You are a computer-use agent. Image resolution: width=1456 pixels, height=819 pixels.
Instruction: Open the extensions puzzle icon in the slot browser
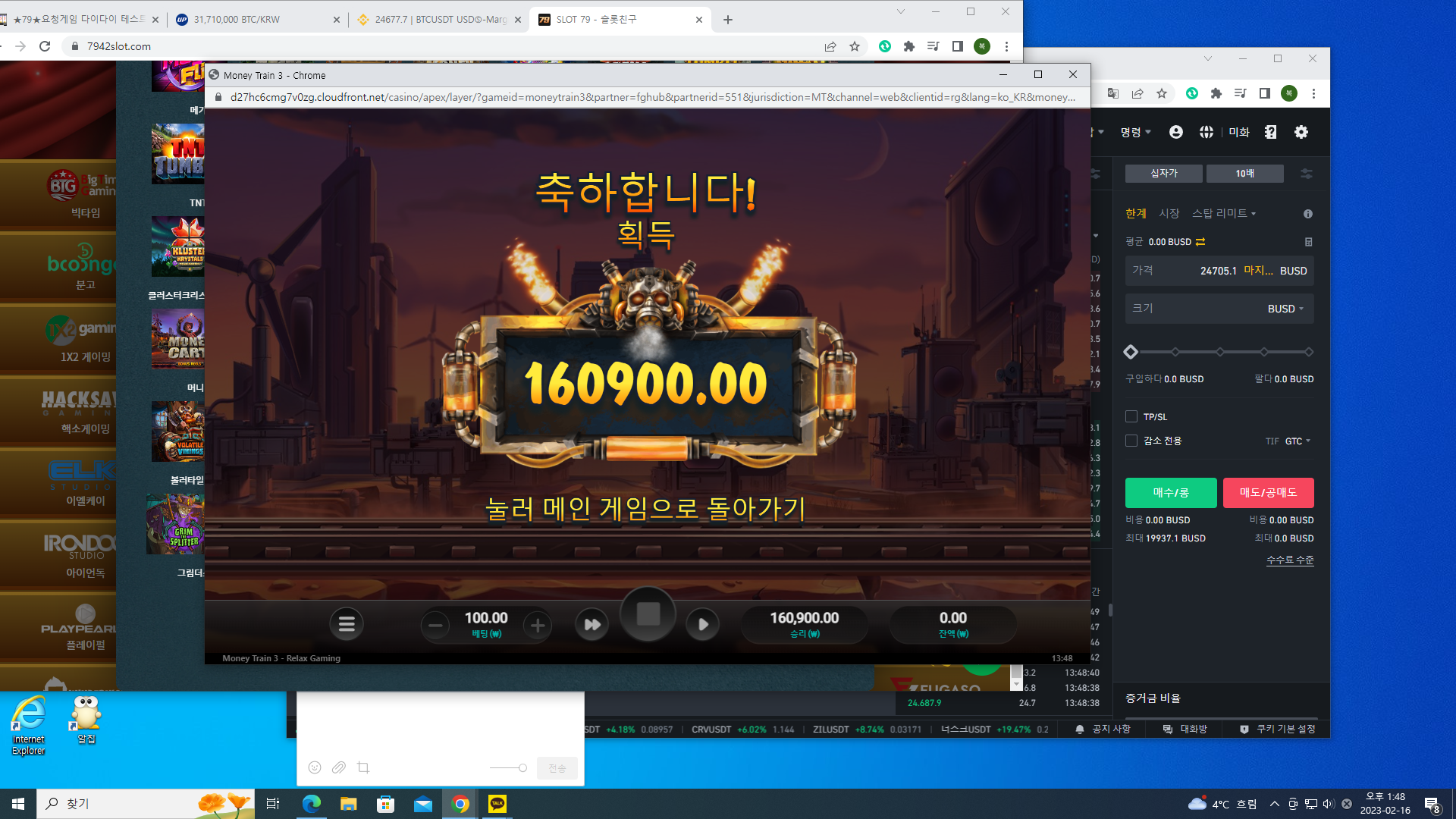click(909, 46)
